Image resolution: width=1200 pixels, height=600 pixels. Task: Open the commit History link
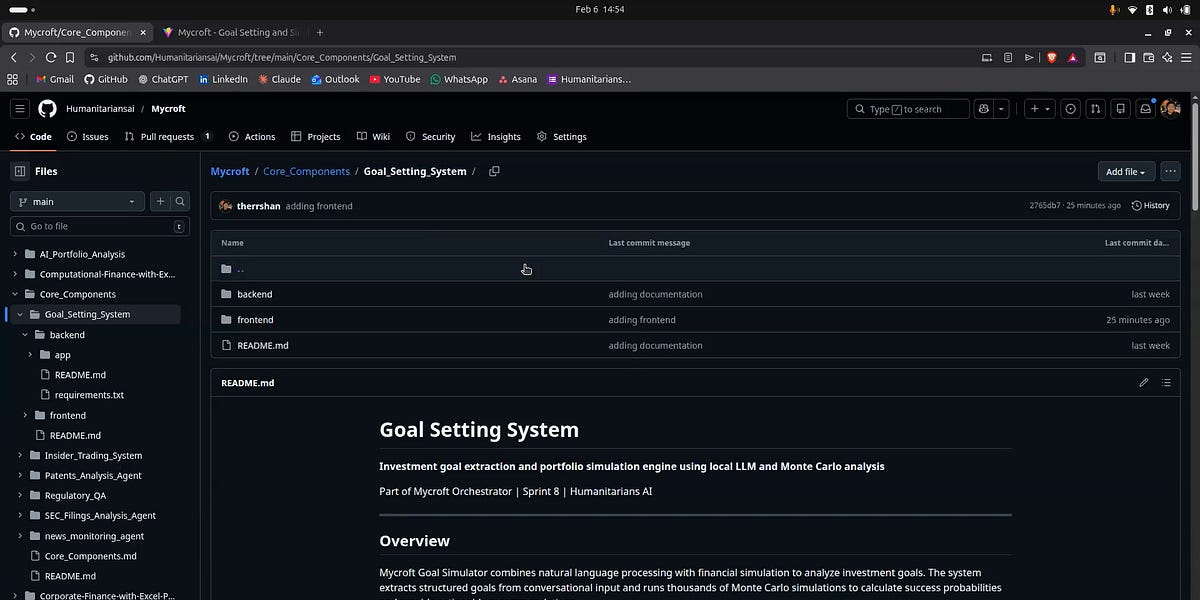coord(1150,205)
